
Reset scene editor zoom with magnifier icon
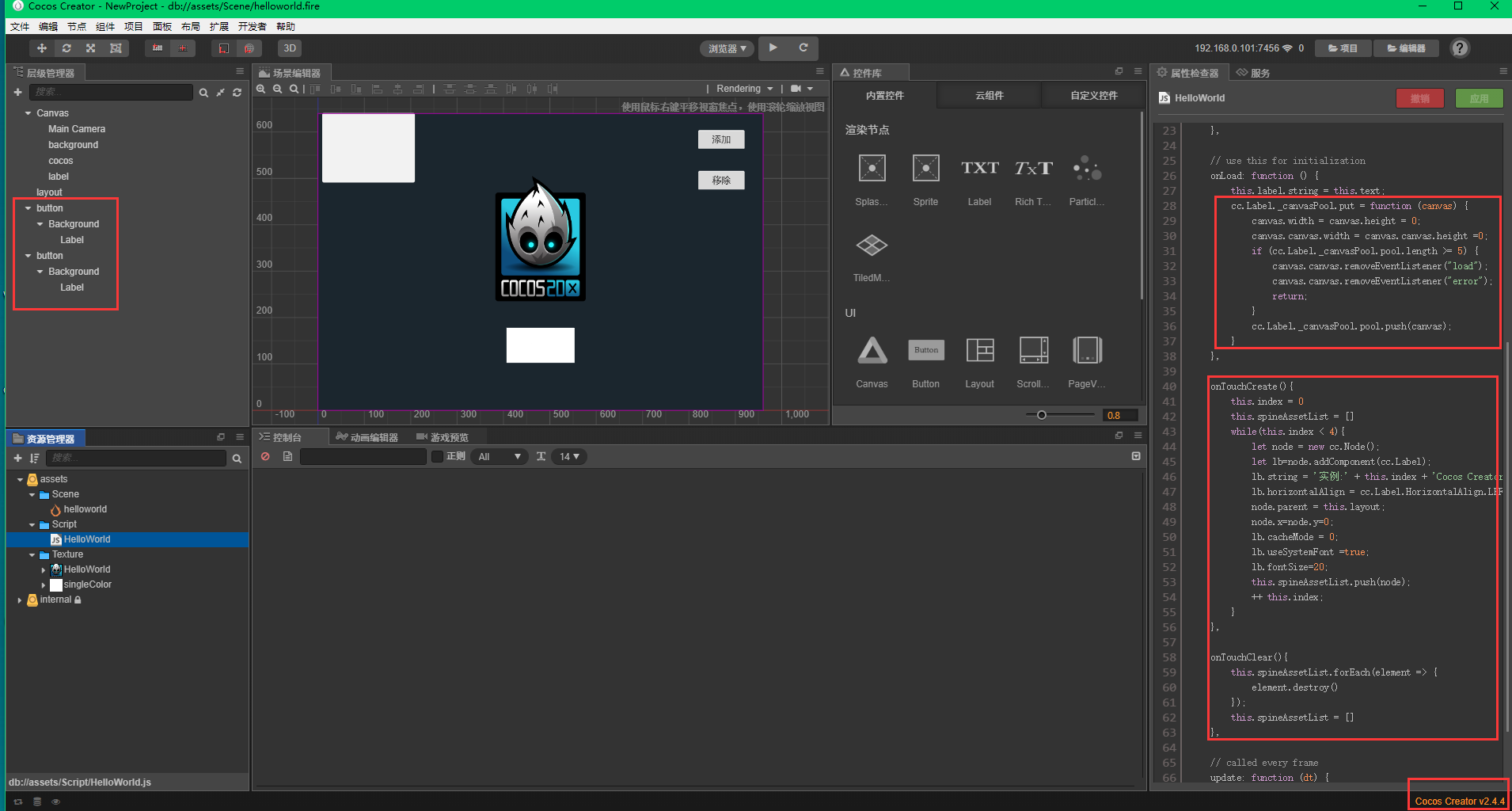(294, 89)
